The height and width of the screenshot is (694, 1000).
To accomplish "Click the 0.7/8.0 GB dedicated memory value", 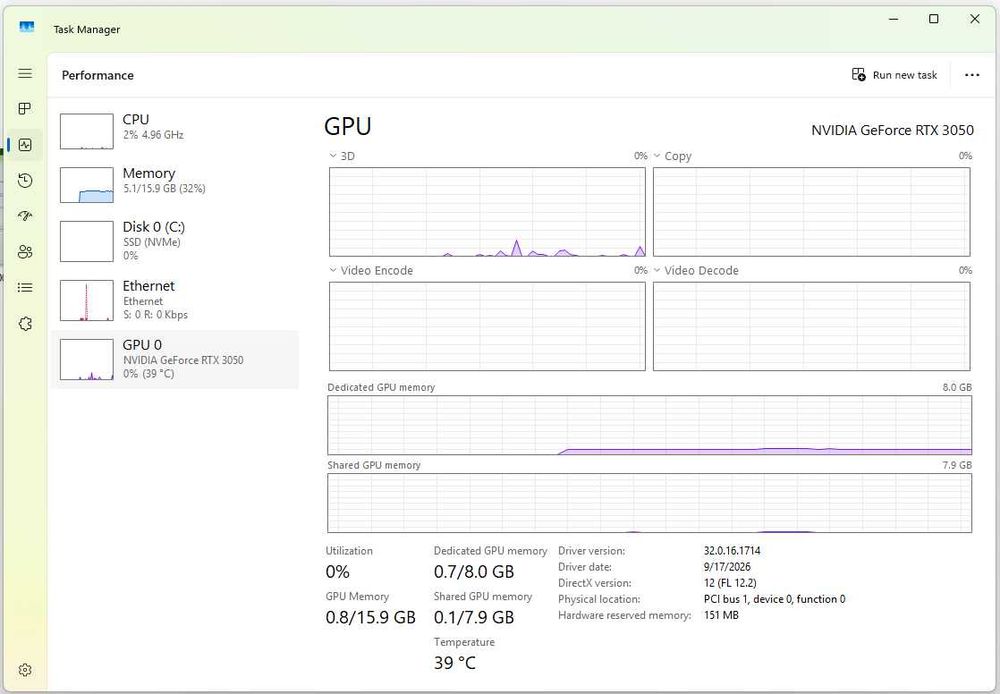I will tap(474, 572).
